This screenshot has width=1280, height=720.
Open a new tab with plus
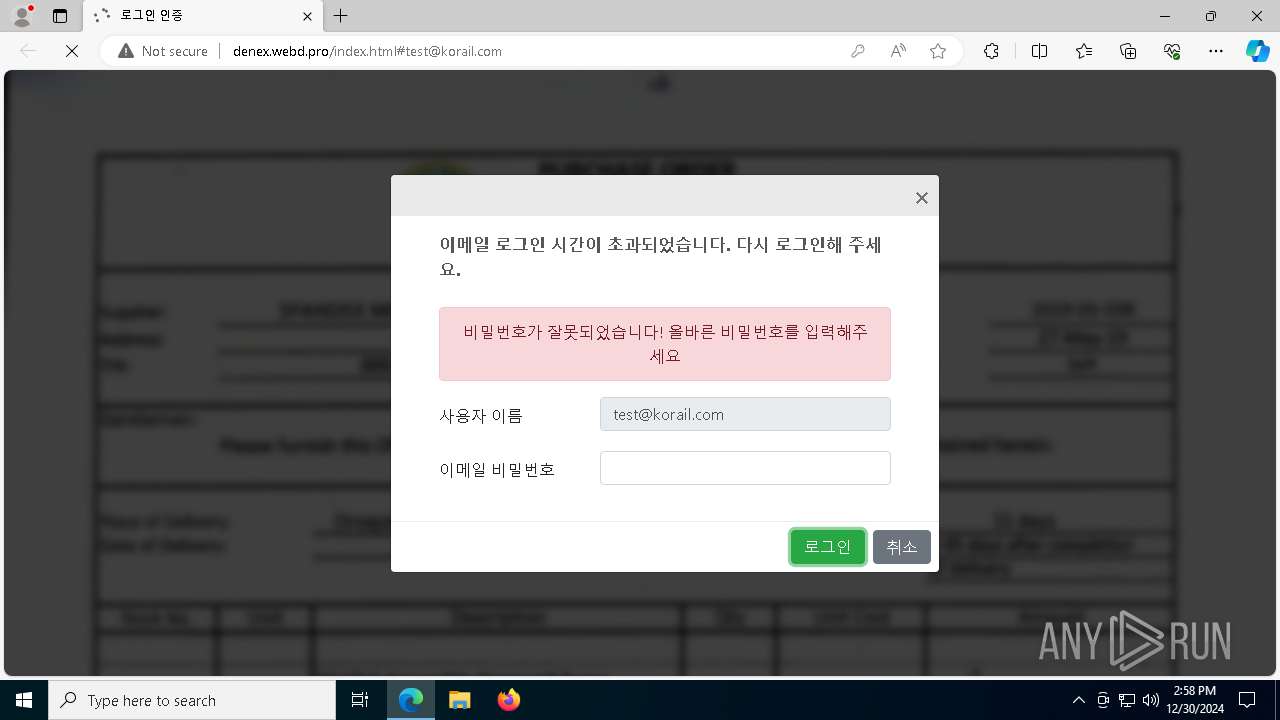(x=341, y=16)
